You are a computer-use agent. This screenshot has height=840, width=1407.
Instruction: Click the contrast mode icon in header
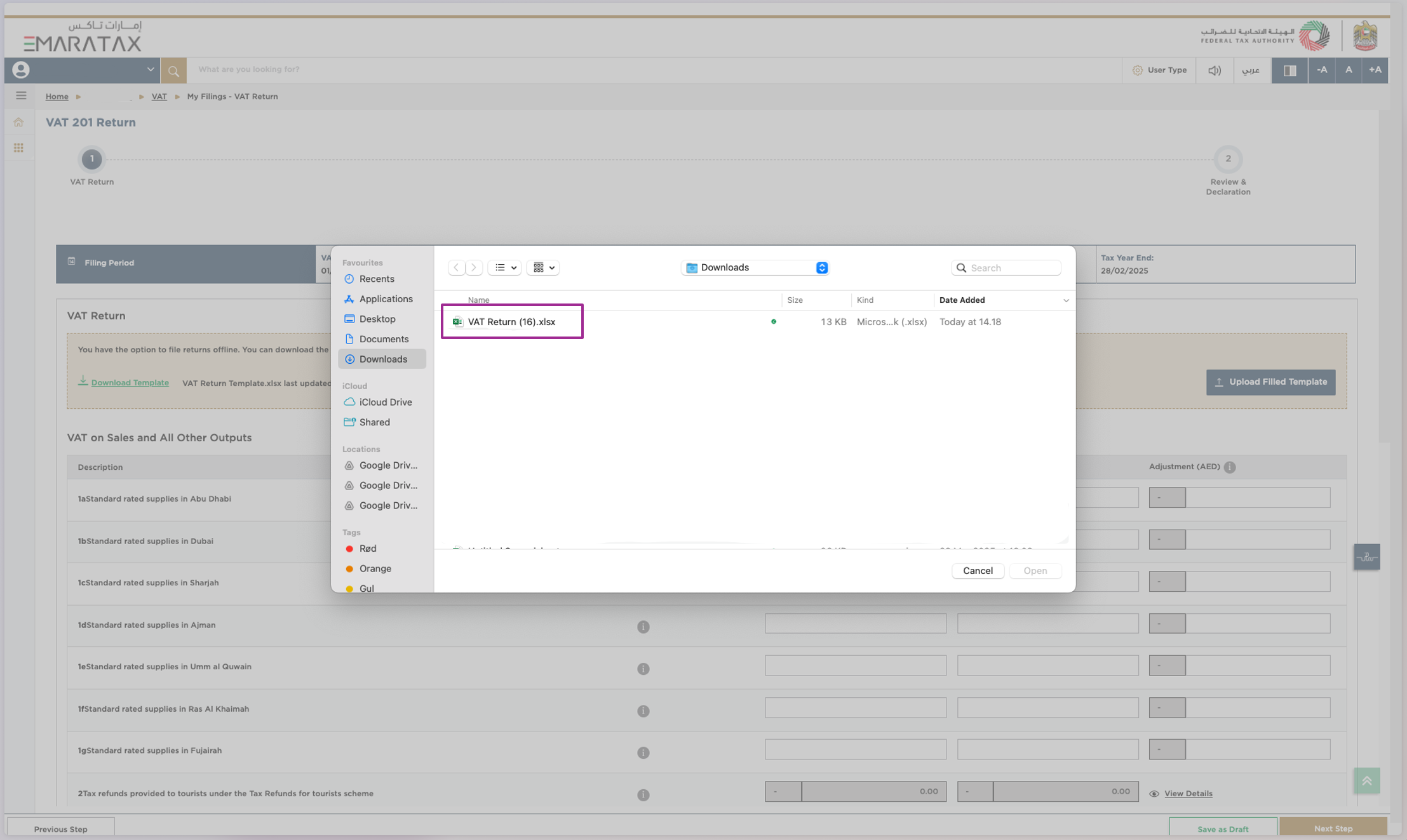pyautogui.click(x=1289, y=70)
